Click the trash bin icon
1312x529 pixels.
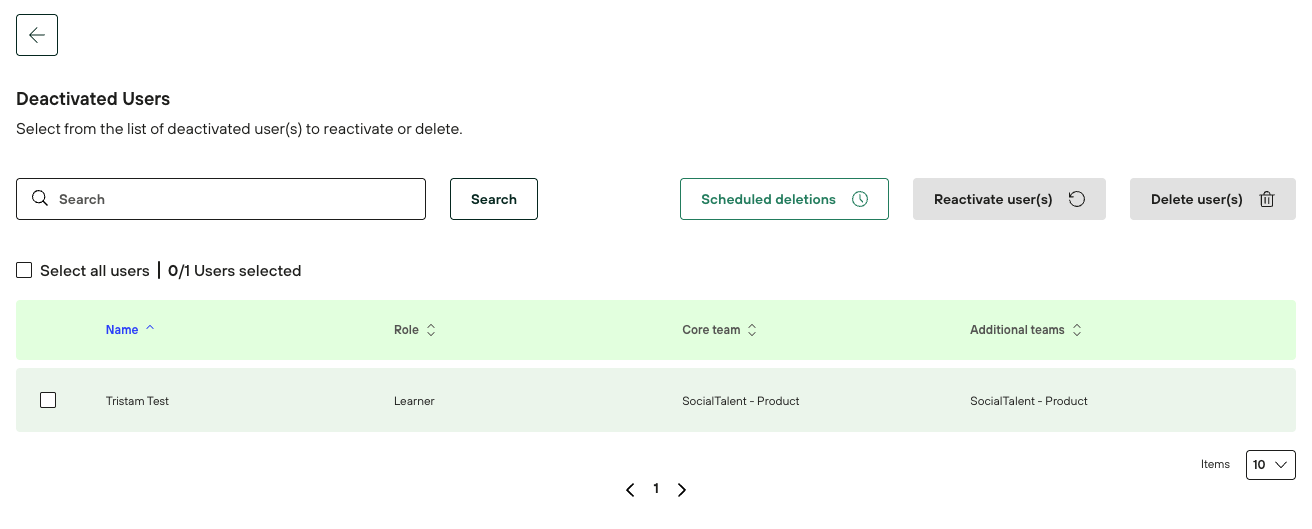1267,199
